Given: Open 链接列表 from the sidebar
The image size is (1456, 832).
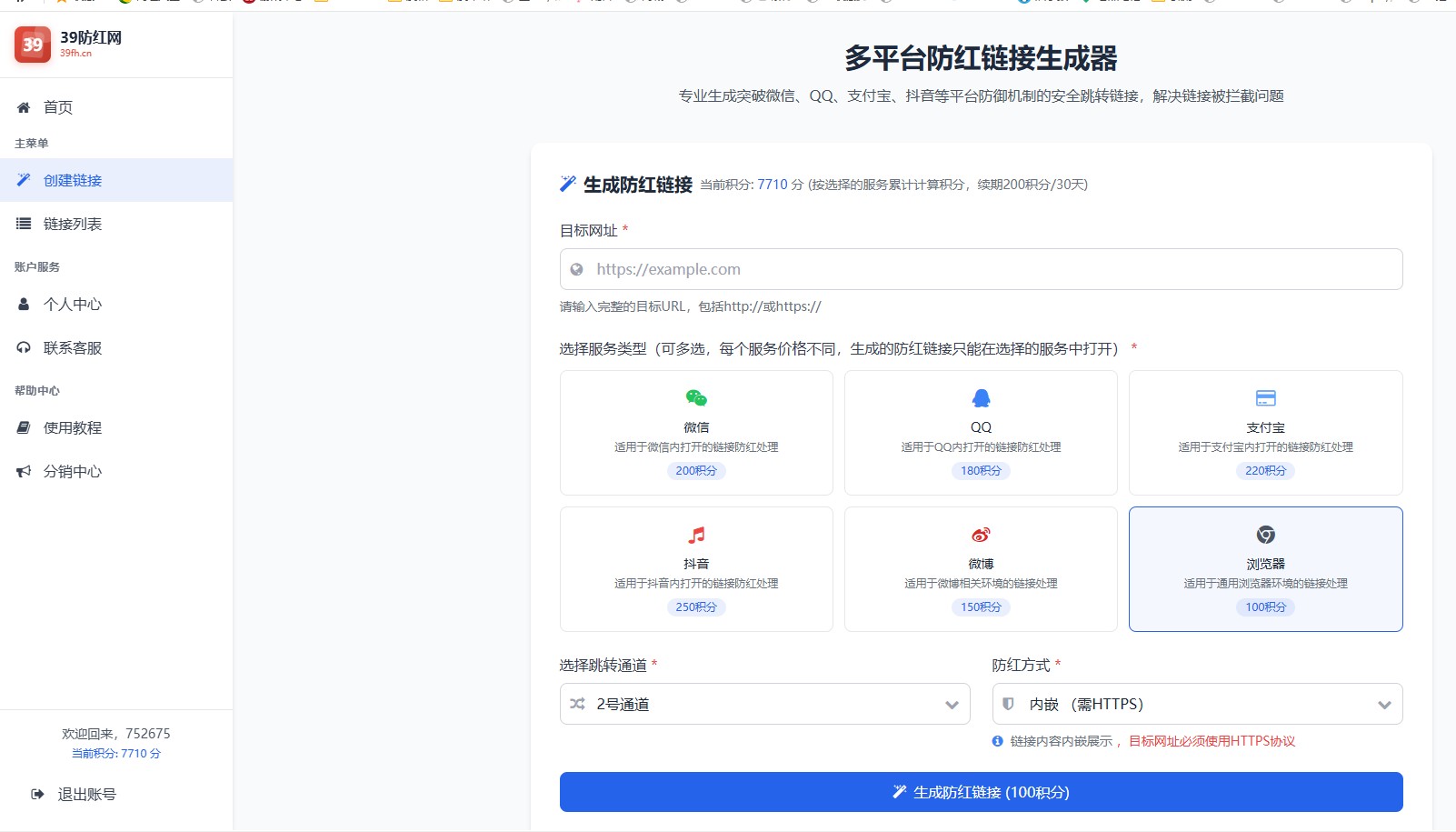Looking at the screenshot, I should (x=71, y=224).
